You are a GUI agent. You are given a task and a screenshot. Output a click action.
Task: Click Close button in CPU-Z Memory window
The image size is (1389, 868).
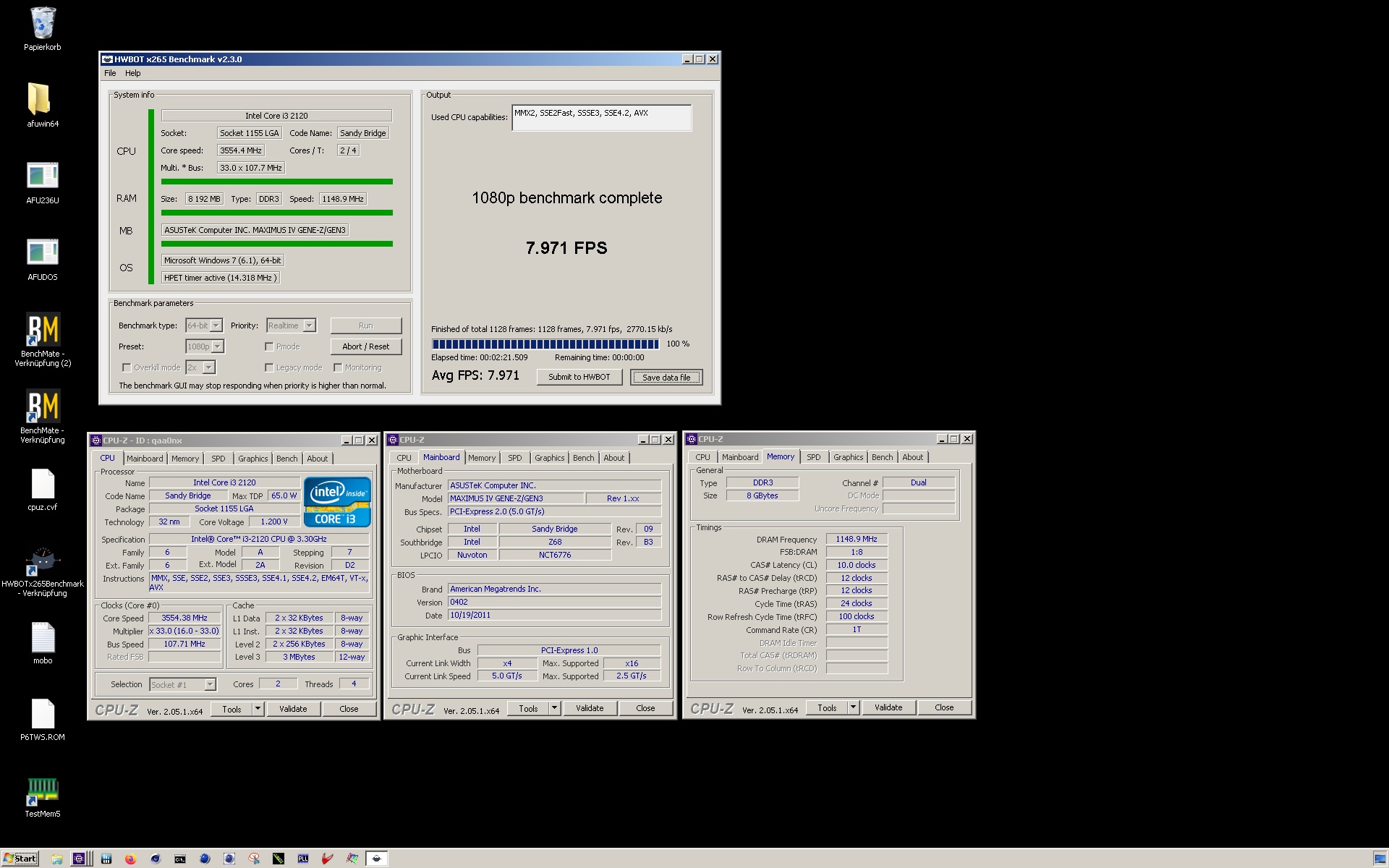[x=944, y=707]
